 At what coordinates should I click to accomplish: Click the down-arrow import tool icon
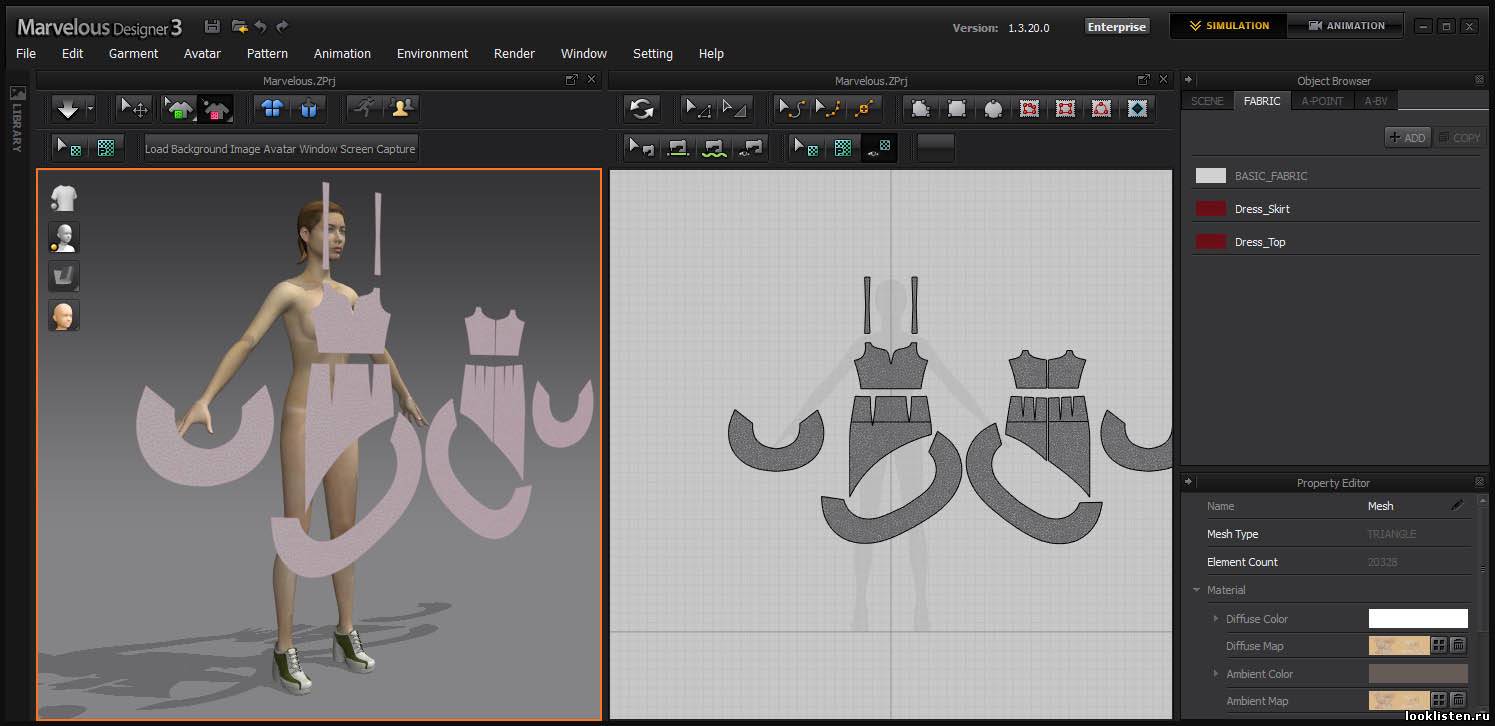68,108
